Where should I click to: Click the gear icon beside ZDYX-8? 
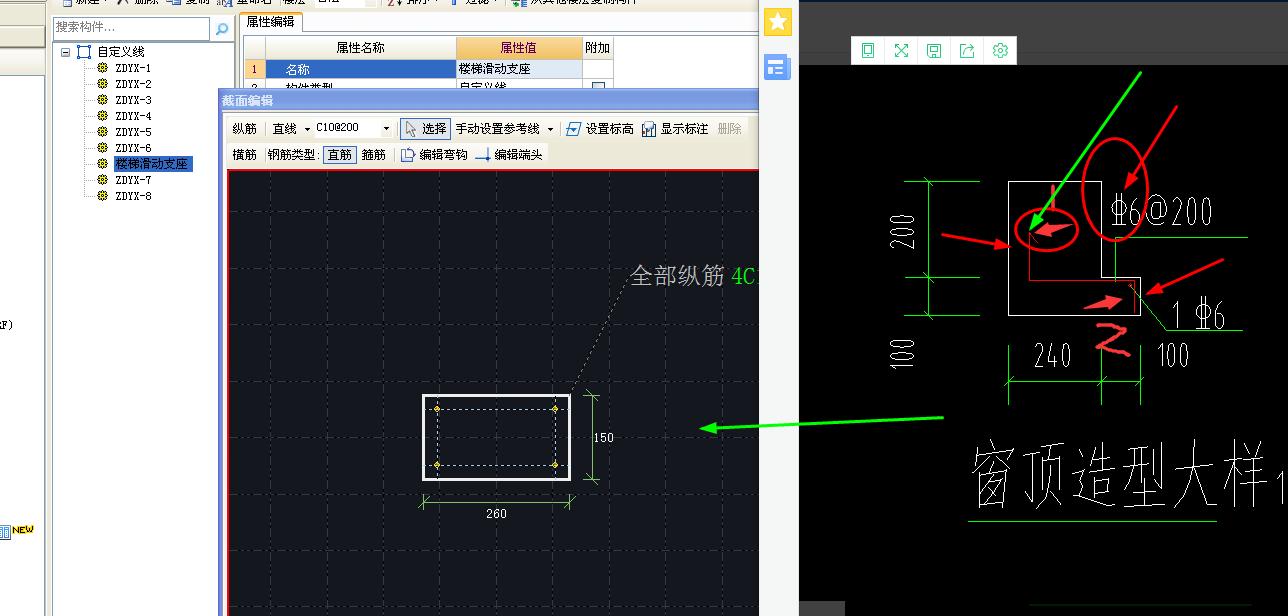pyautogui.click(x=102, y=196)
